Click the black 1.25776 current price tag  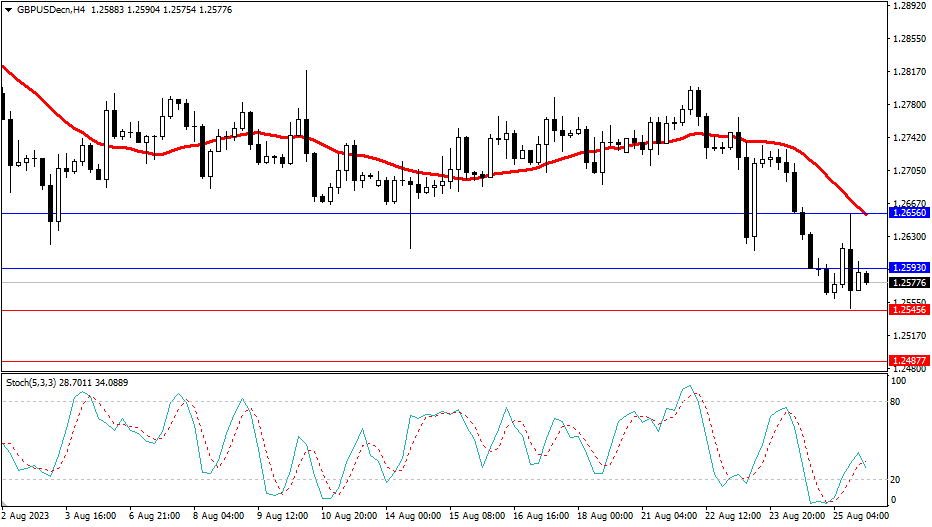pyautogui.click(x=909, y=283)
